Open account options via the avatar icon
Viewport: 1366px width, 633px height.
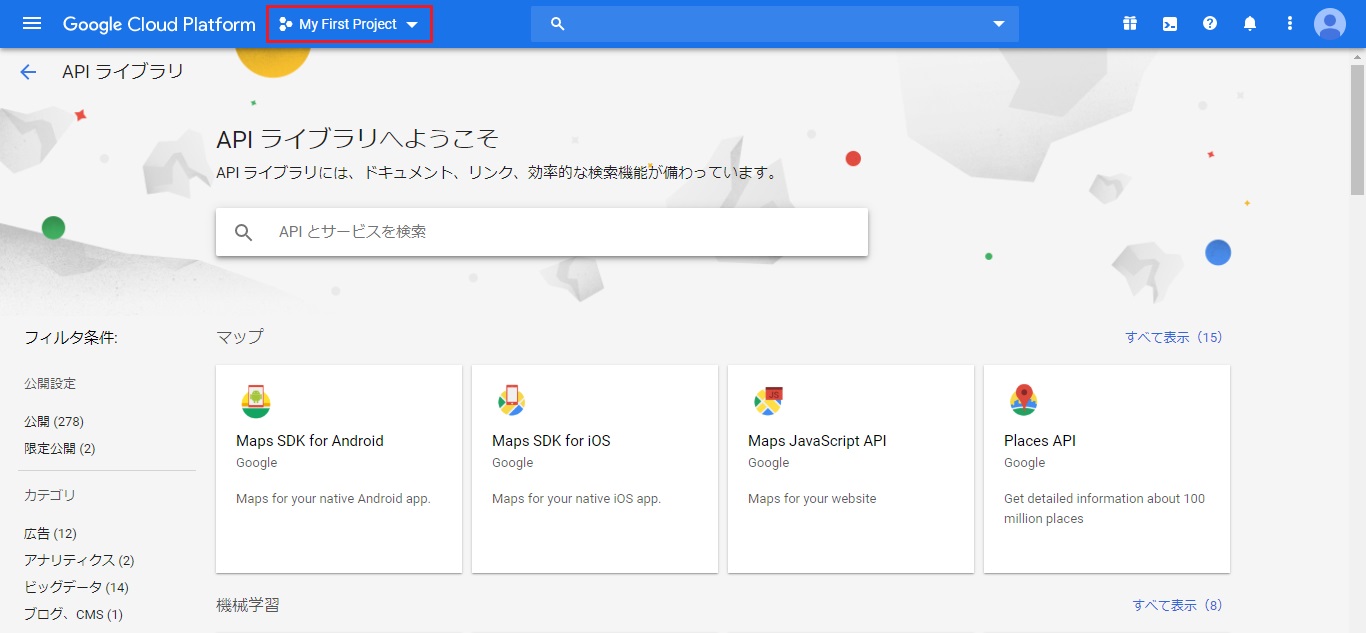point(1329,23)
